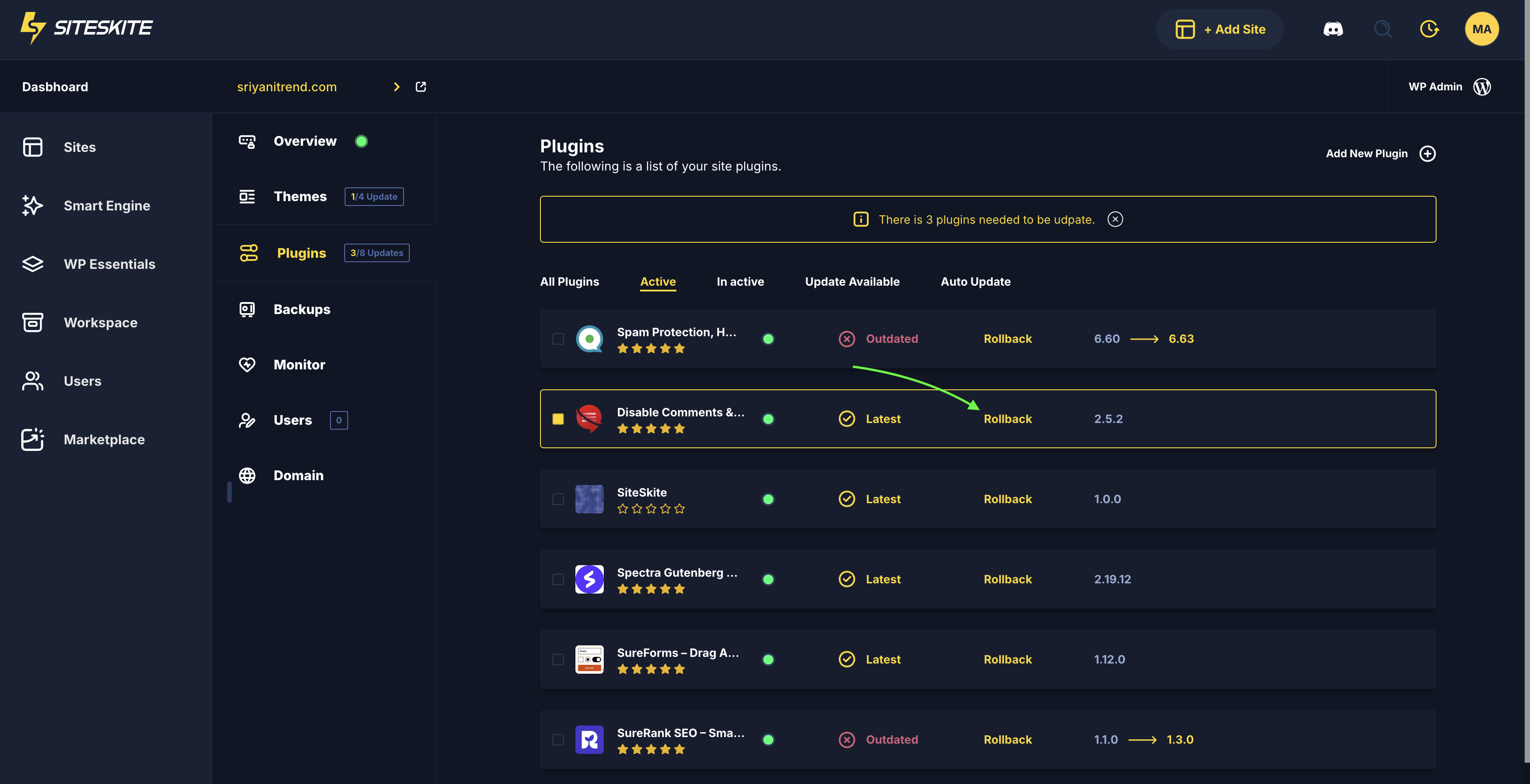Expand the sriyanitrend.com site chevron
1530x784 pixels.
point(397,87)
